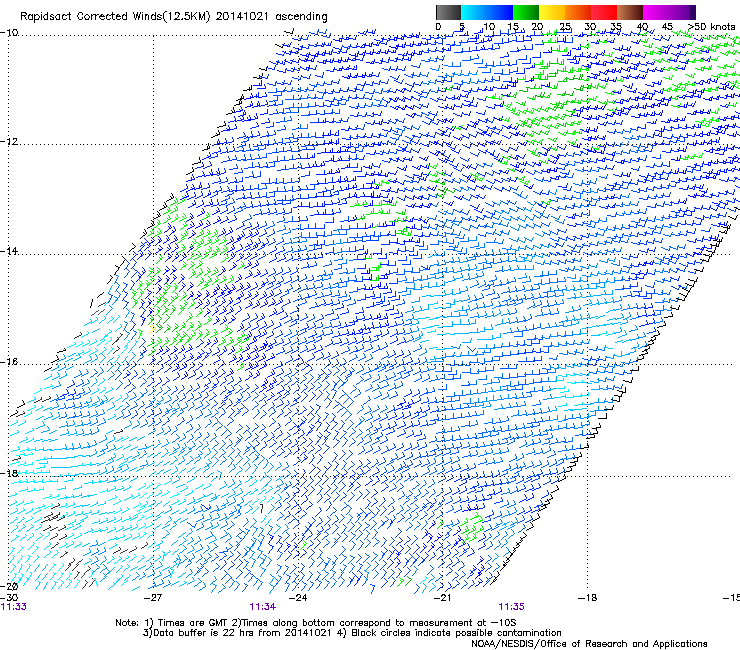This screenshot has width=740, height=650.
Task: Click the yellow 20-25 knots legend color
Action: (x=552, y=12)
